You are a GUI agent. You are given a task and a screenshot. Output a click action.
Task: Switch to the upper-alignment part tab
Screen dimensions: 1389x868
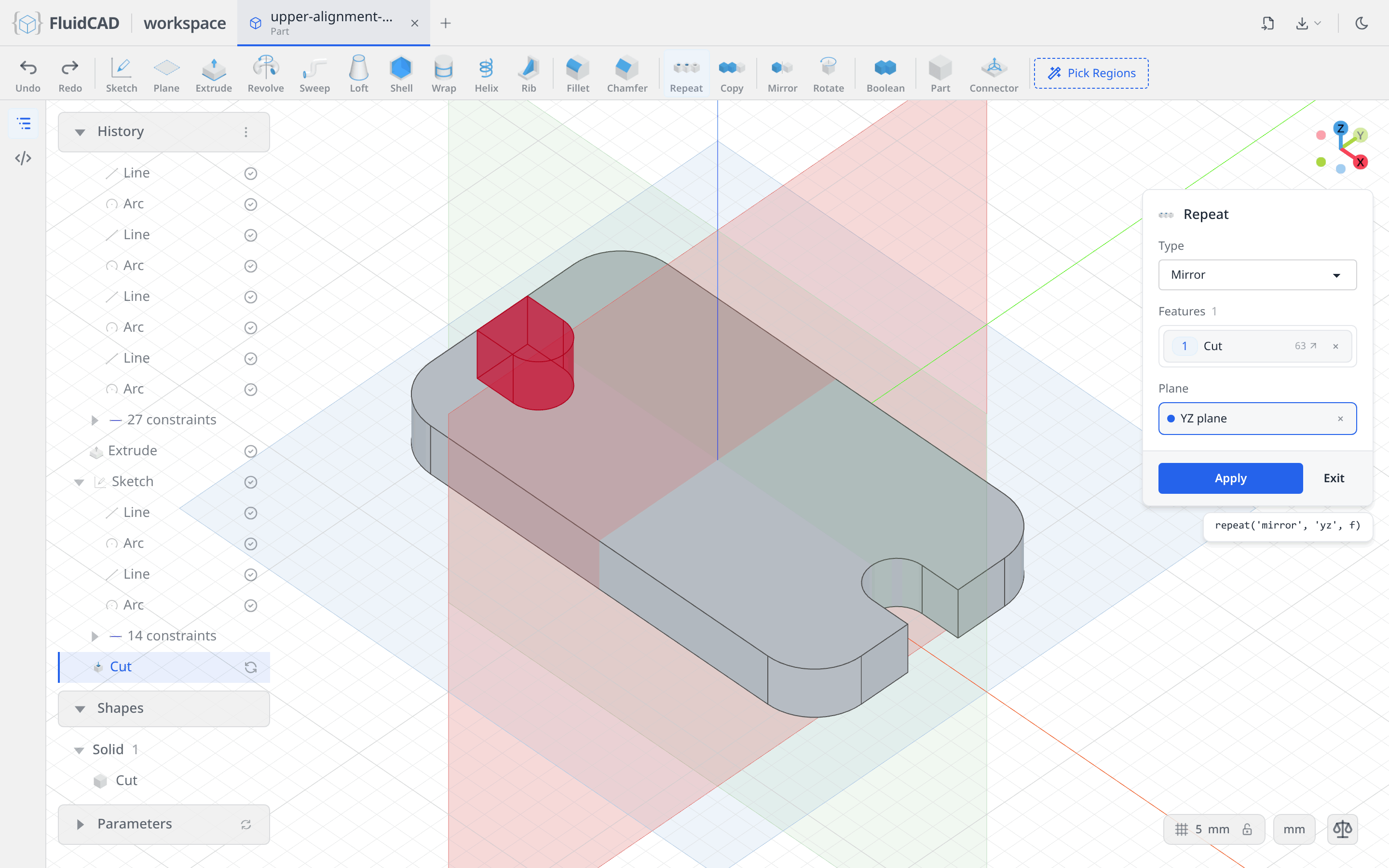coord(333,23)
